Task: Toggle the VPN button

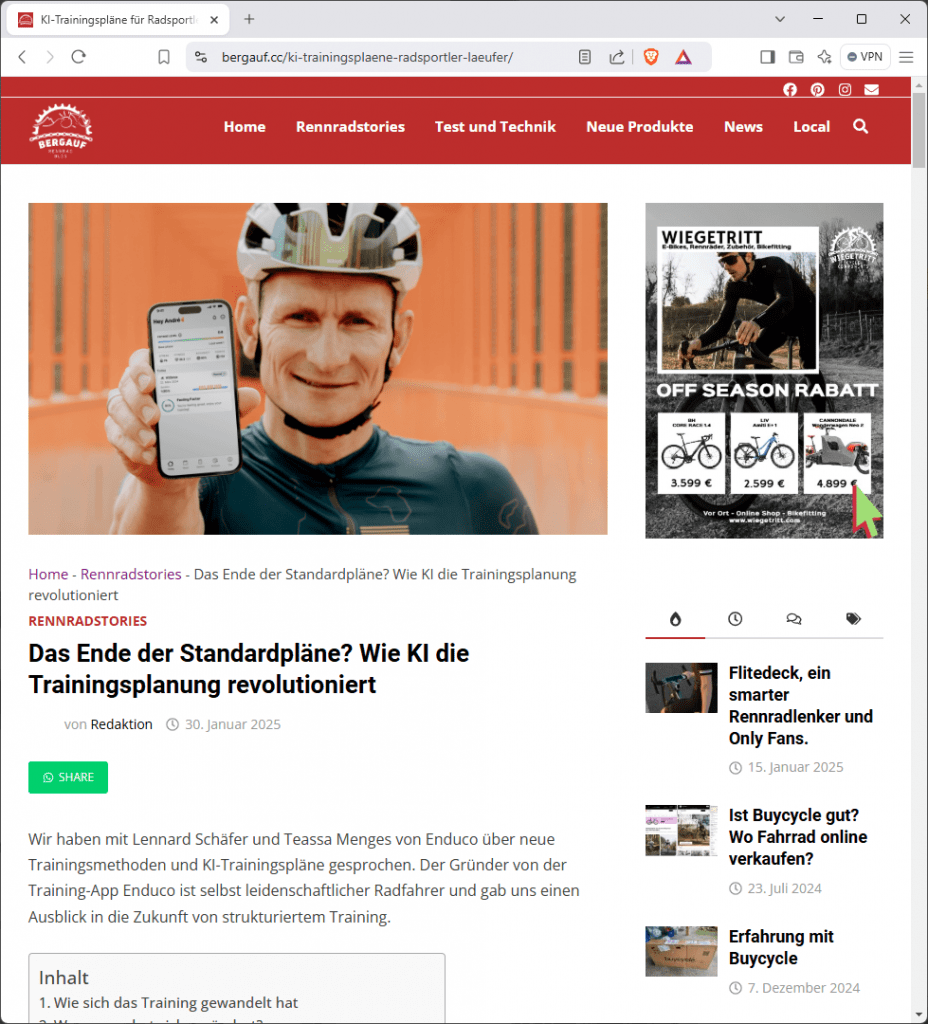Action: tap(865, 57)
